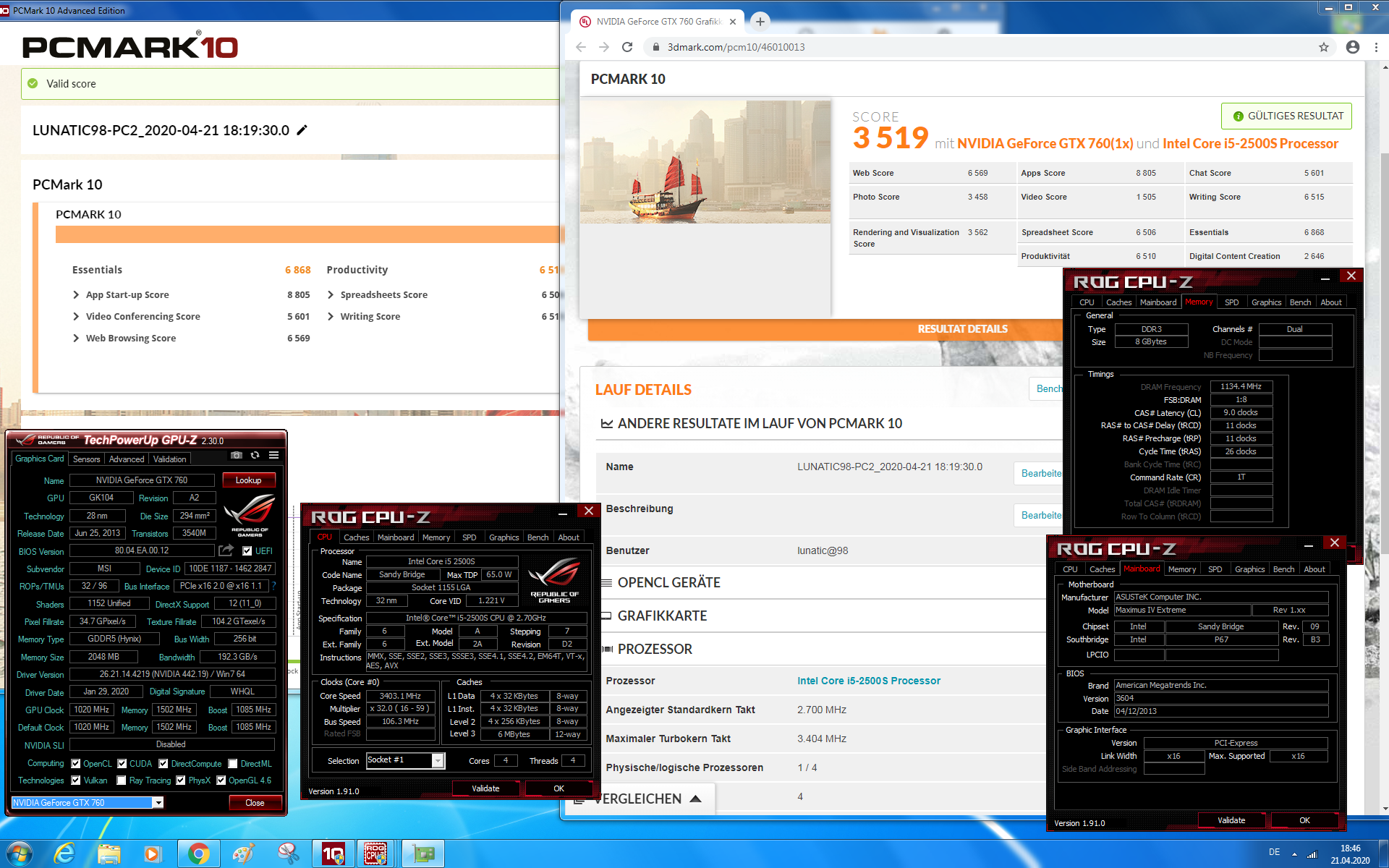This screenshot has width=1389, height=868.
Task: Click Validate in CPU tab window
Action: coord(485,788)
